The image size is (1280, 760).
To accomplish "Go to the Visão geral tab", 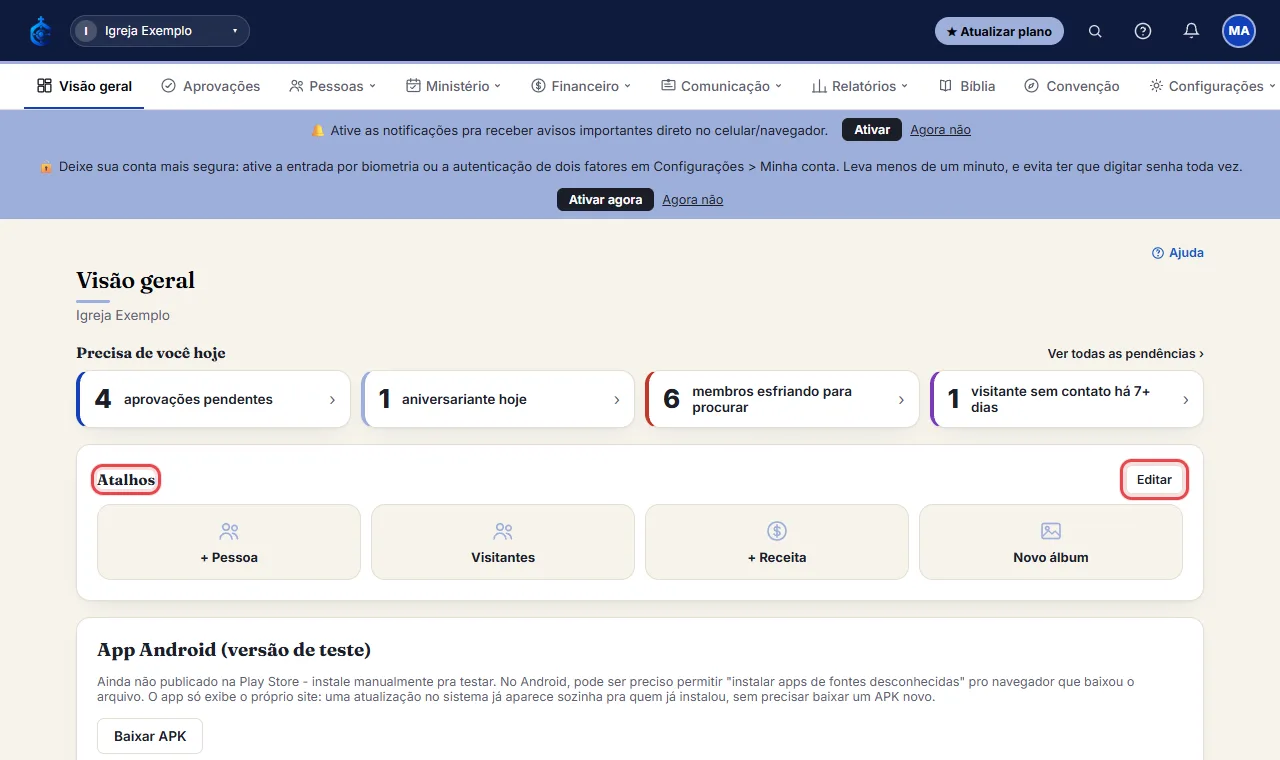I will tap(84, 86).
